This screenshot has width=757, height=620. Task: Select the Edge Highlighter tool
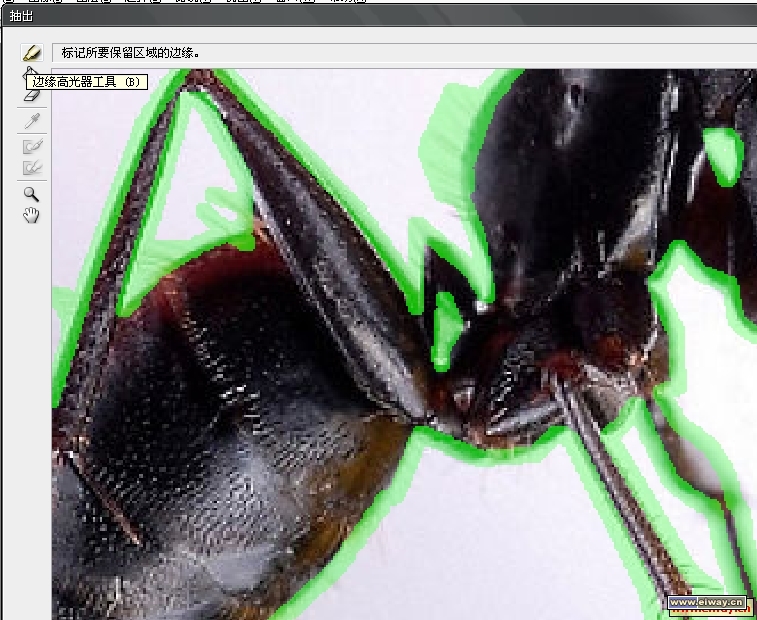32,53
